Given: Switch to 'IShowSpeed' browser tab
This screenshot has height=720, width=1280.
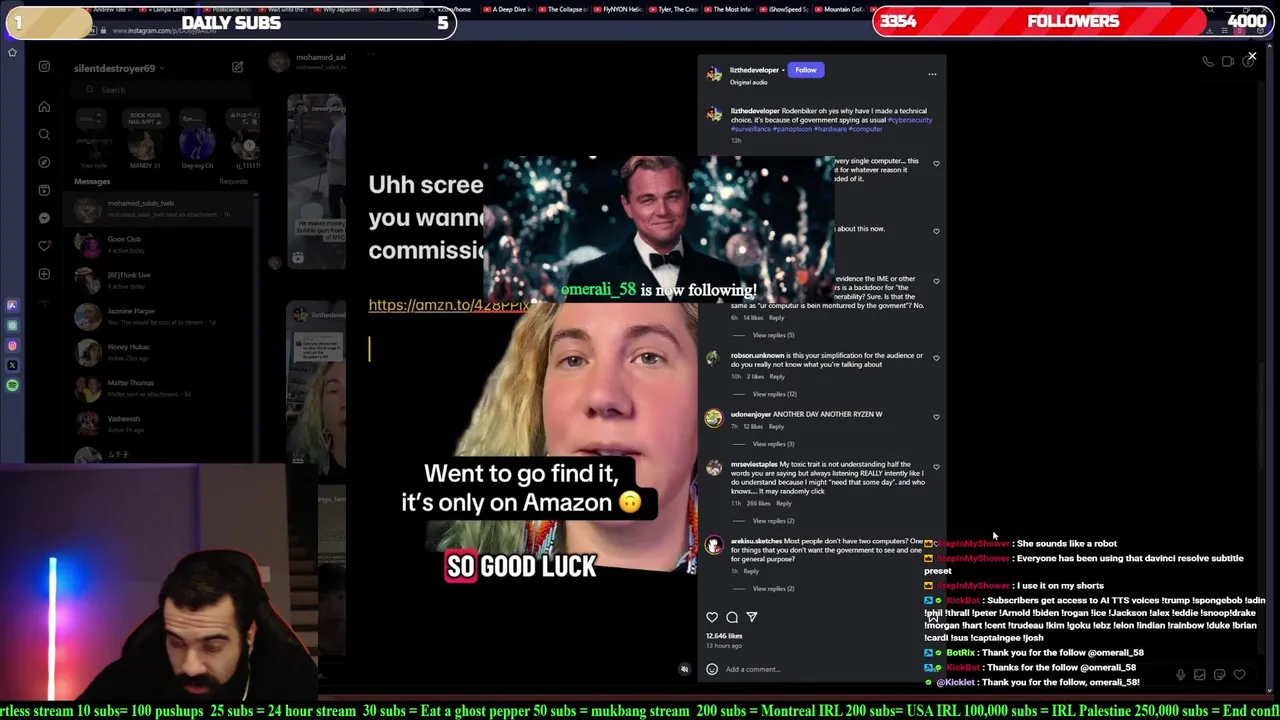Looking at the screenshot, I should (x=787, y=9).
